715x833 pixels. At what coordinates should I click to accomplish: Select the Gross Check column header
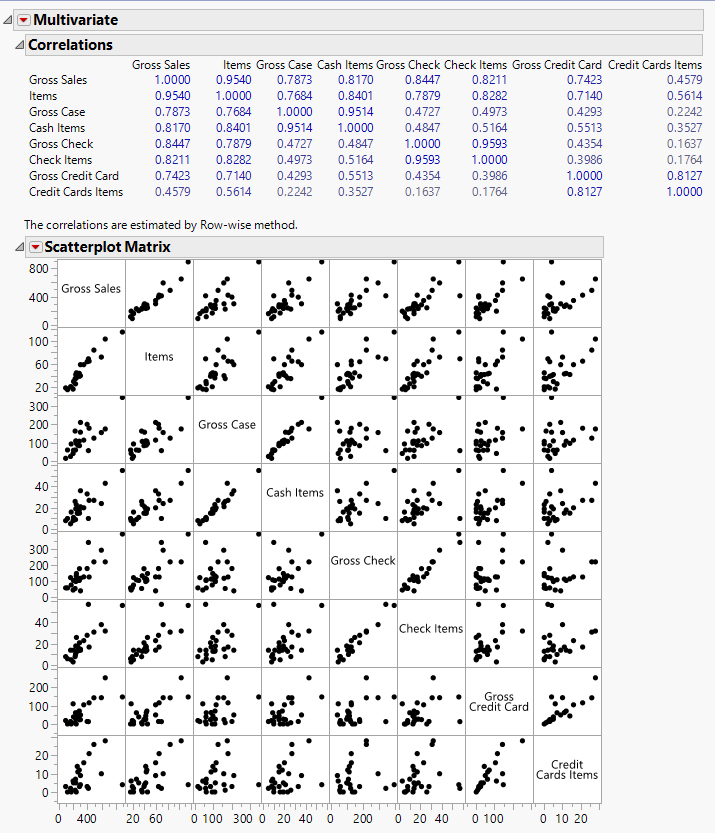click(408, 65)
